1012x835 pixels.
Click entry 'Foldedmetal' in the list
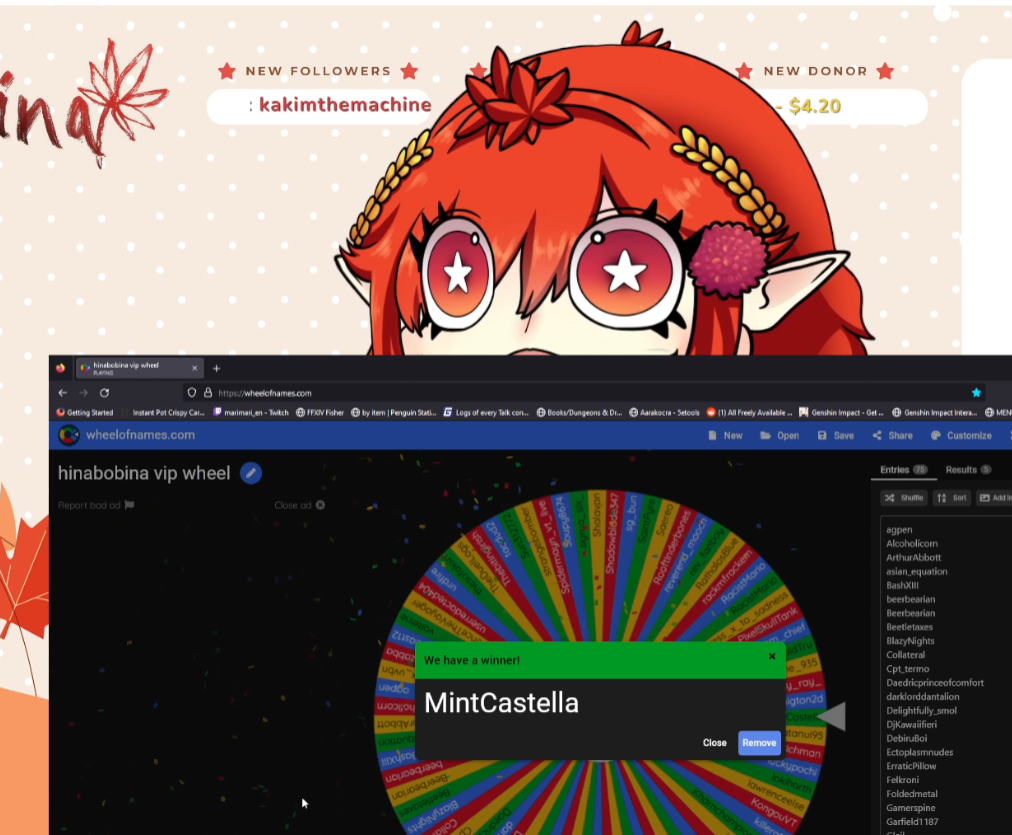tap(911, 794)
